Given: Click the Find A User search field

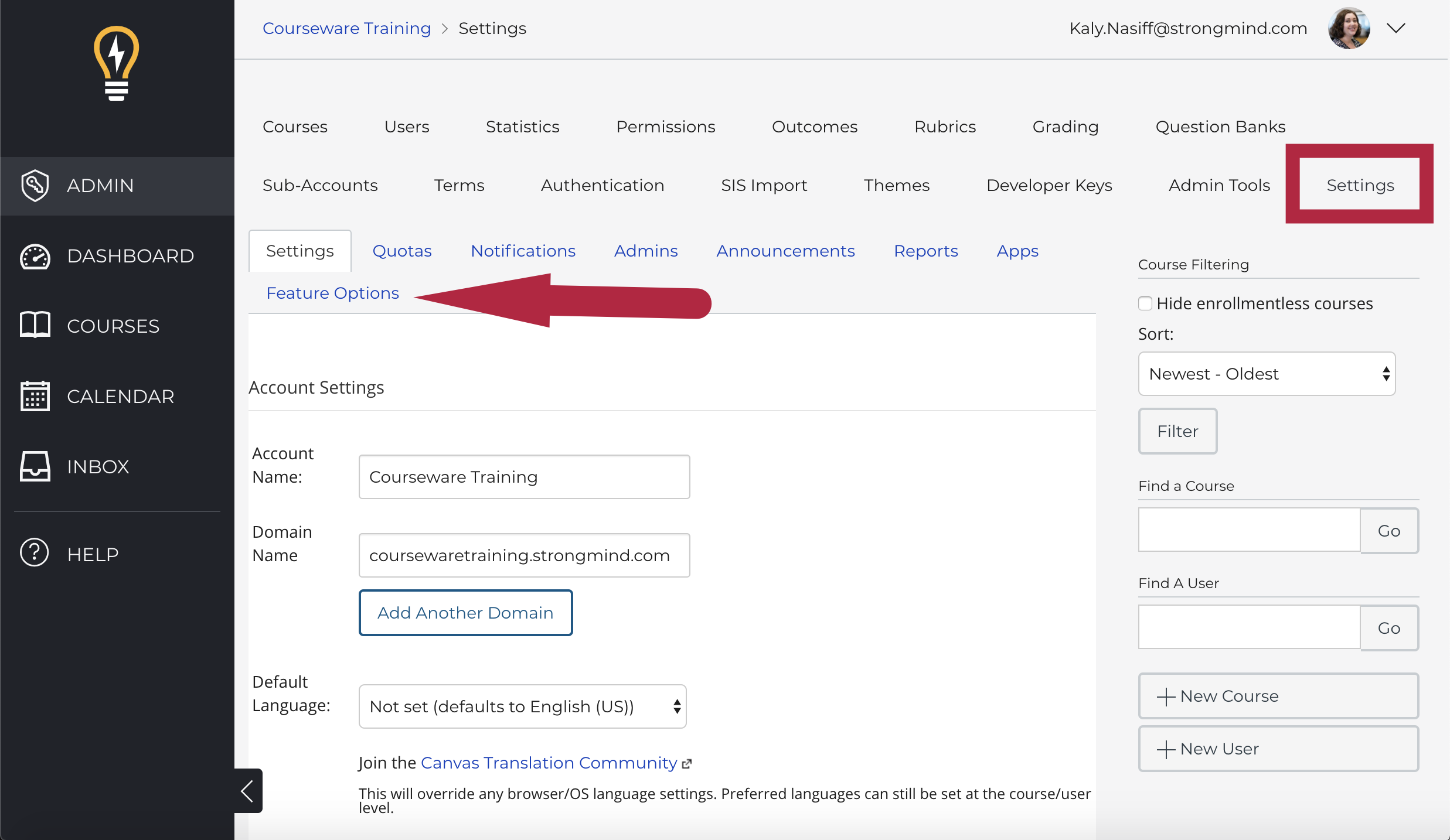Looking at the screenshot, I should click(x=1249, y=627).
